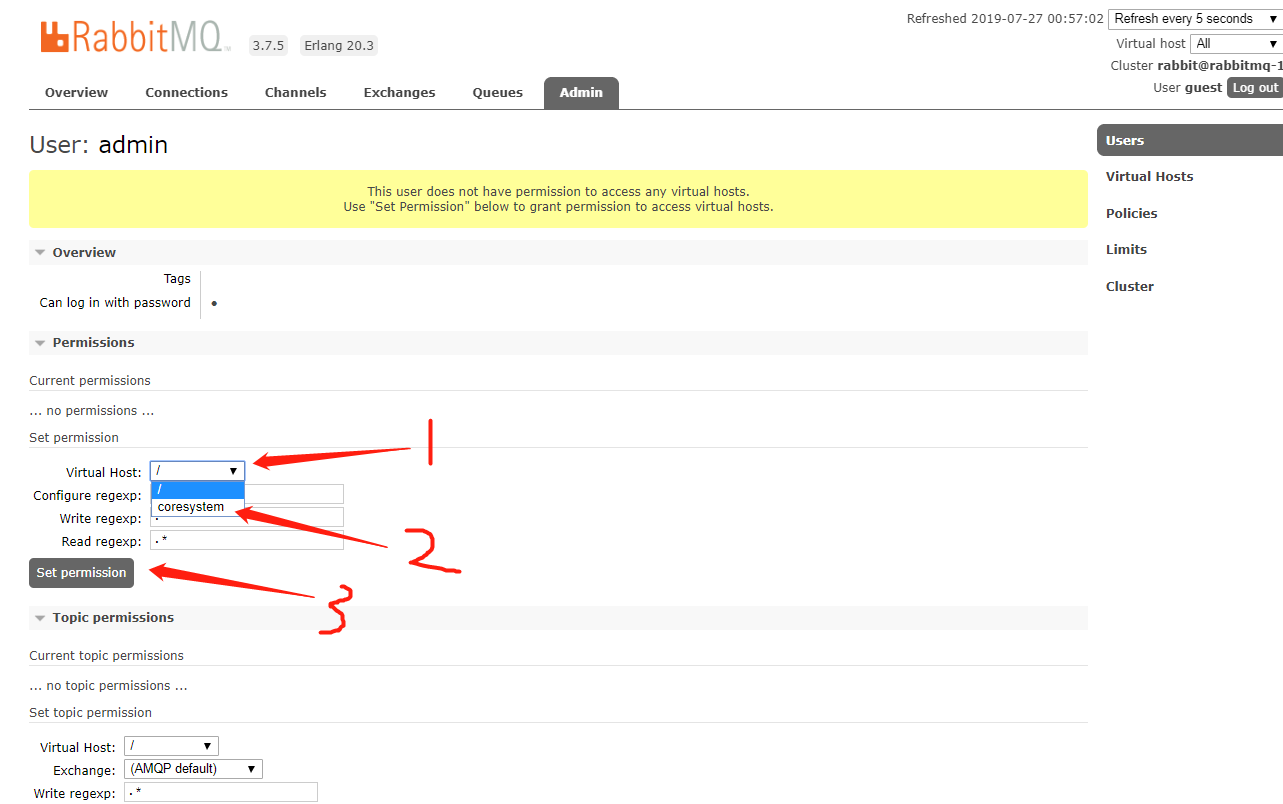
Task: Open the Connections tab
Action: [x=186, y=92]
